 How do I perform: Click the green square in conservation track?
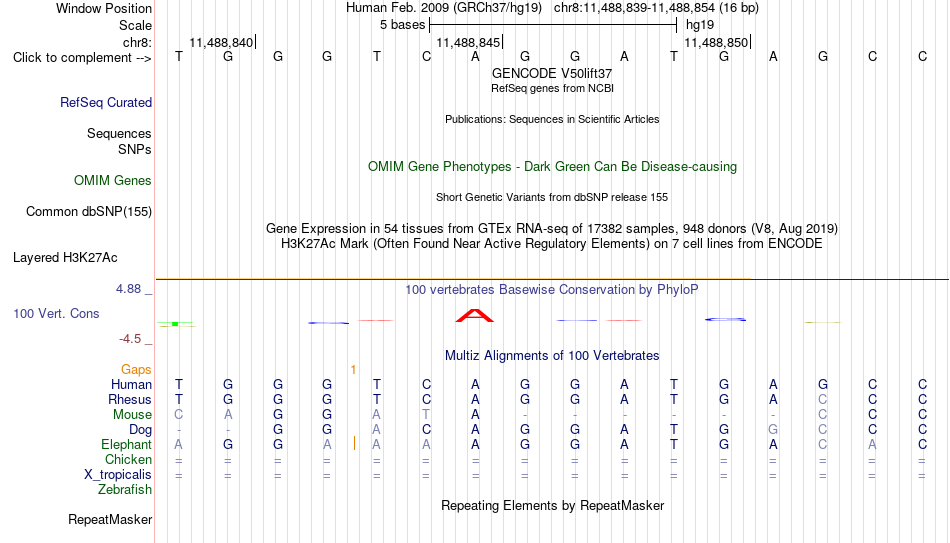[175, 324]
